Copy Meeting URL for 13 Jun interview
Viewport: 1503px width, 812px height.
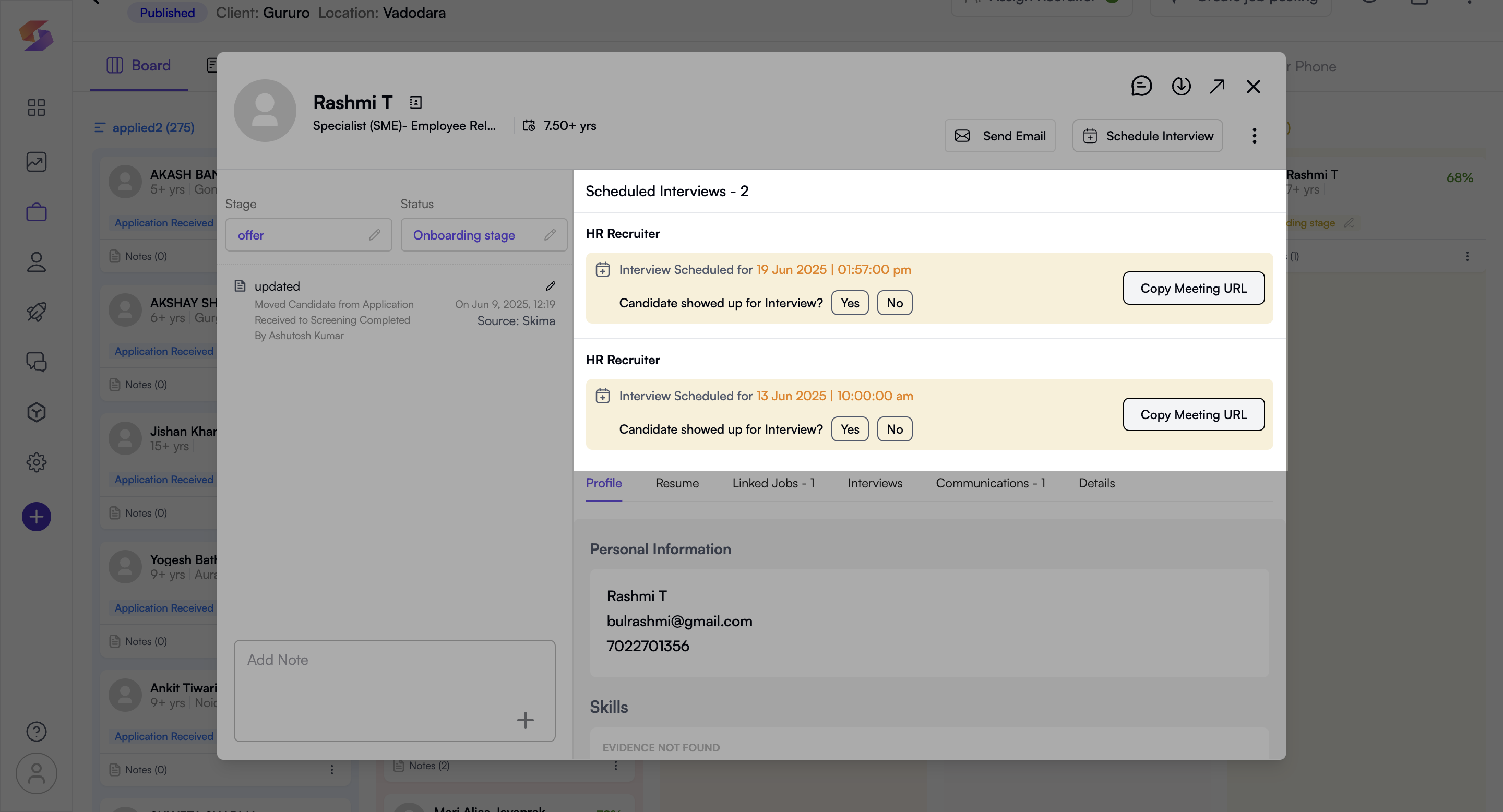click(1193, 415)
